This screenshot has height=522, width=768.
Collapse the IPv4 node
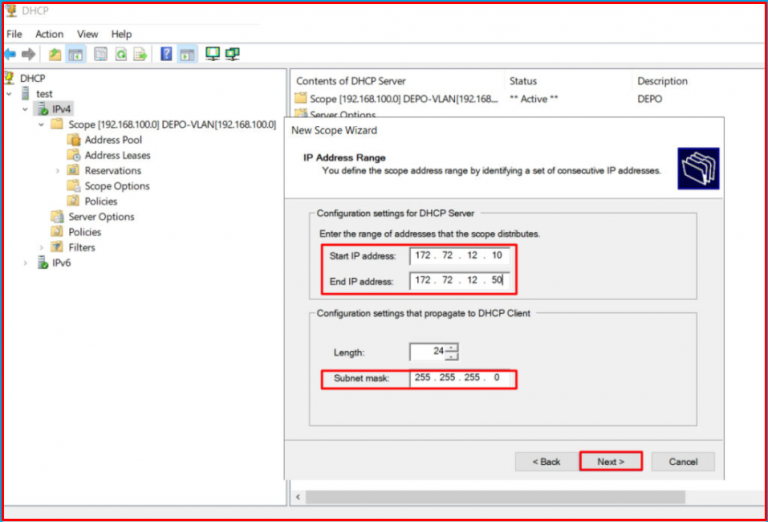pyautogui.click(x=25, y=109)
